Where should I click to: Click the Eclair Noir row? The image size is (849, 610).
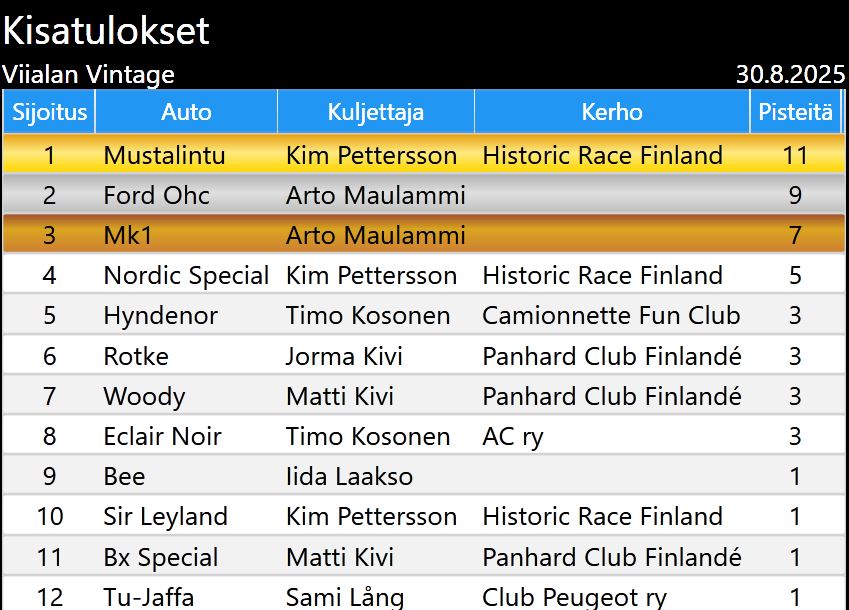[424, 436]
